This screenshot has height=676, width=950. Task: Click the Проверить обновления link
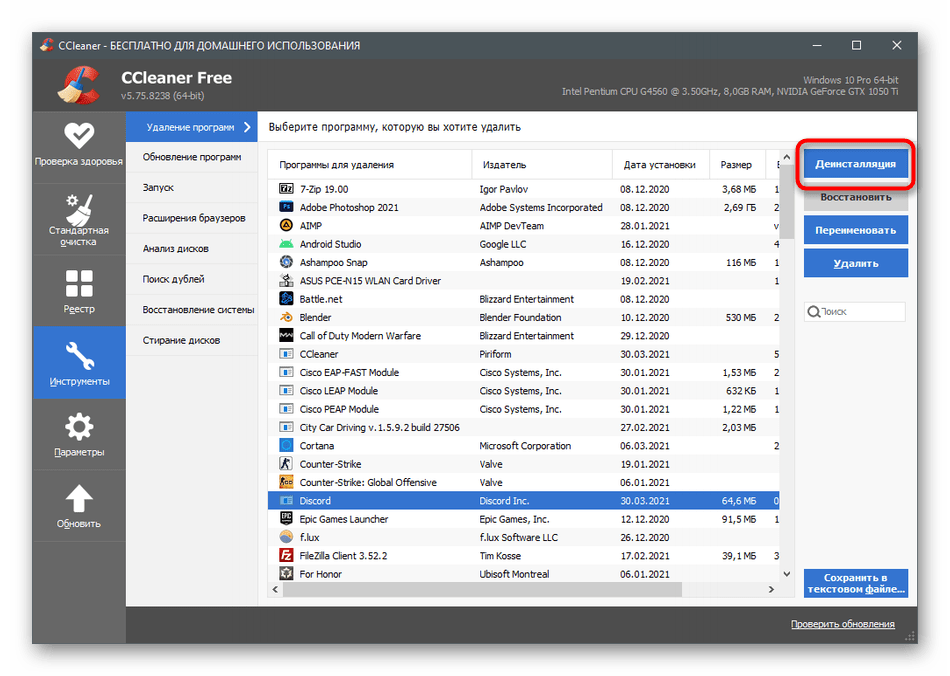pyautogui.click(x=842, y=624)
